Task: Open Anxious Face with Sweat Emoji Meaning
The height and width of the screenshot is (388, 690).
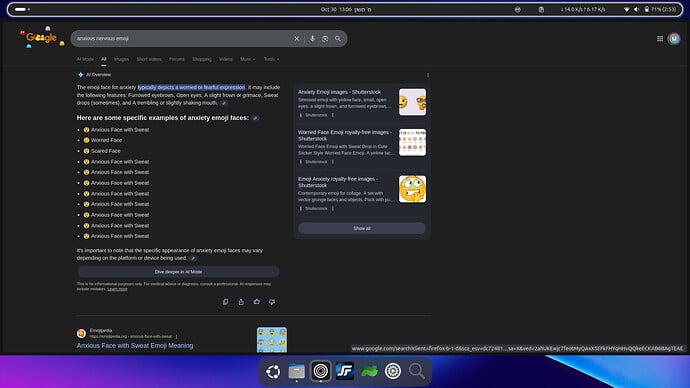Action: click(135, 346)
